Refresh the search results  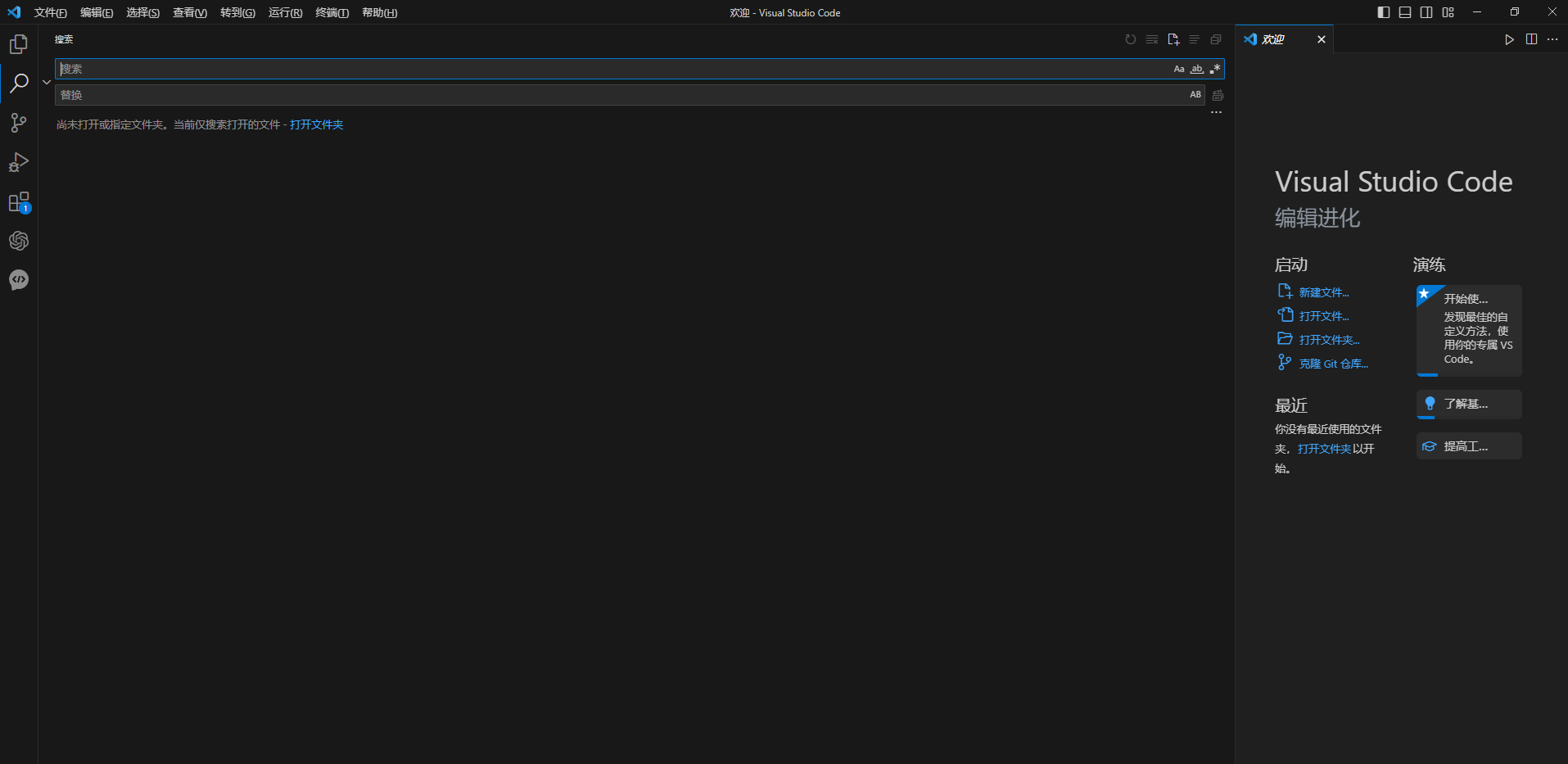pos(1131,39)
